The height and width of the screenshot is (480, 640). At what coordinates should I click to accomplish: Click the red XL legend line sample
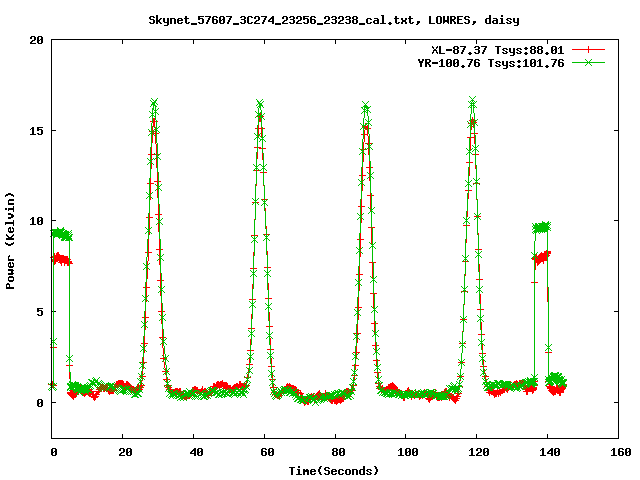click(x=588, y=50)
